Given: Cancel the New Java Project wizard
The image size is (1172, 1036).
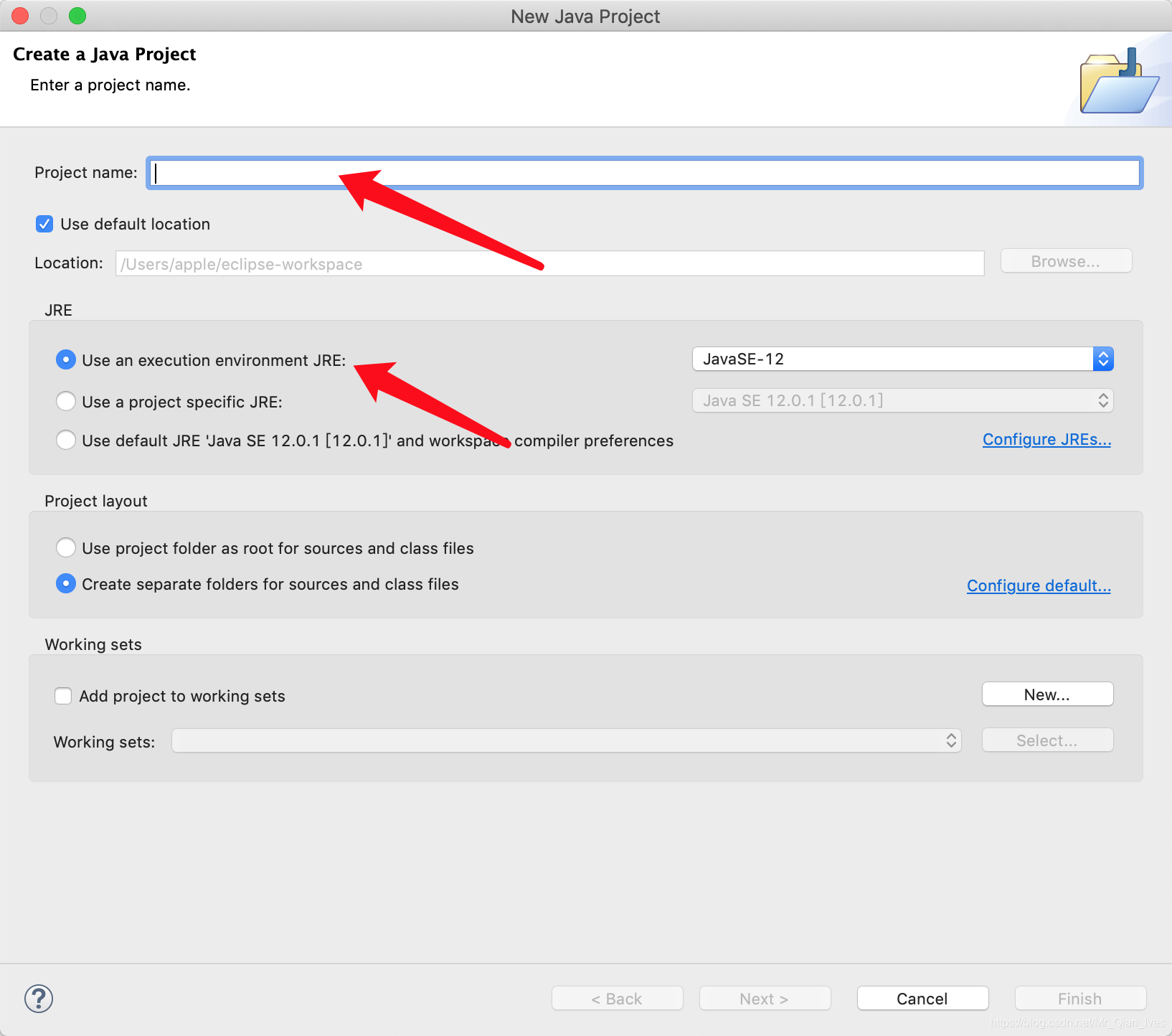Looking at the screenshot, I should coord(922,999).
